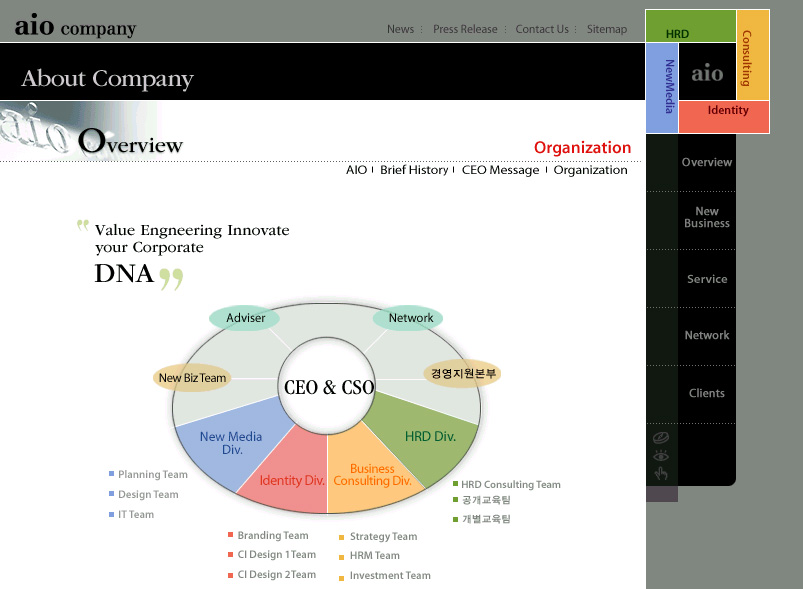Click the About Company banner title
The height and width of the screenshot is (589, 803).
click(x=108, y=79)
